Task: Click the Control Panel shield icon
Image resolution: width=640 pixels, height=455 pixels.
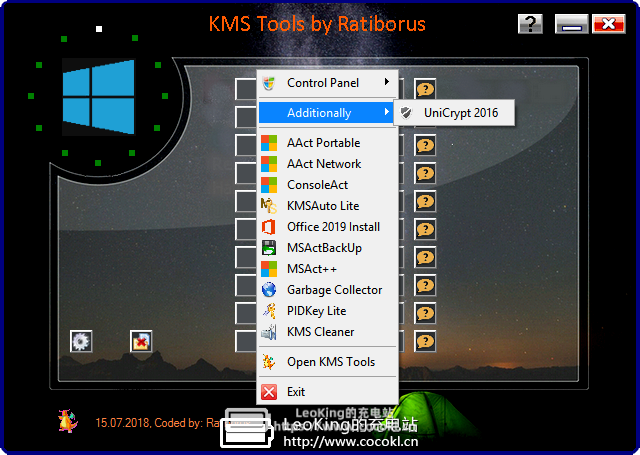Action: pos(269,83)
